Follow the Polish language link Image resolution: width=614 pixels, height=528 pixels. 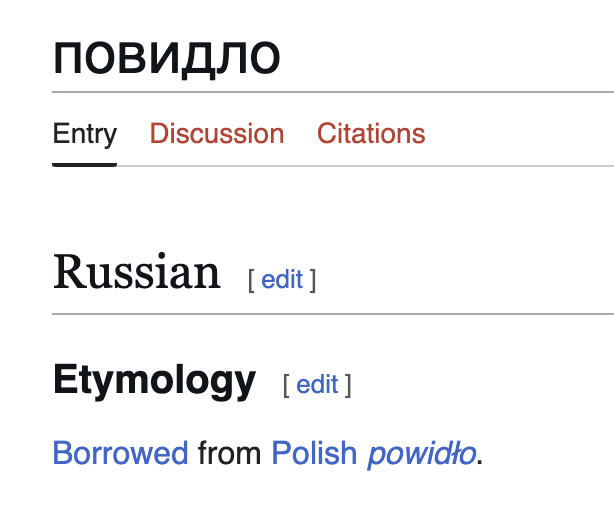tap(314, 453)
